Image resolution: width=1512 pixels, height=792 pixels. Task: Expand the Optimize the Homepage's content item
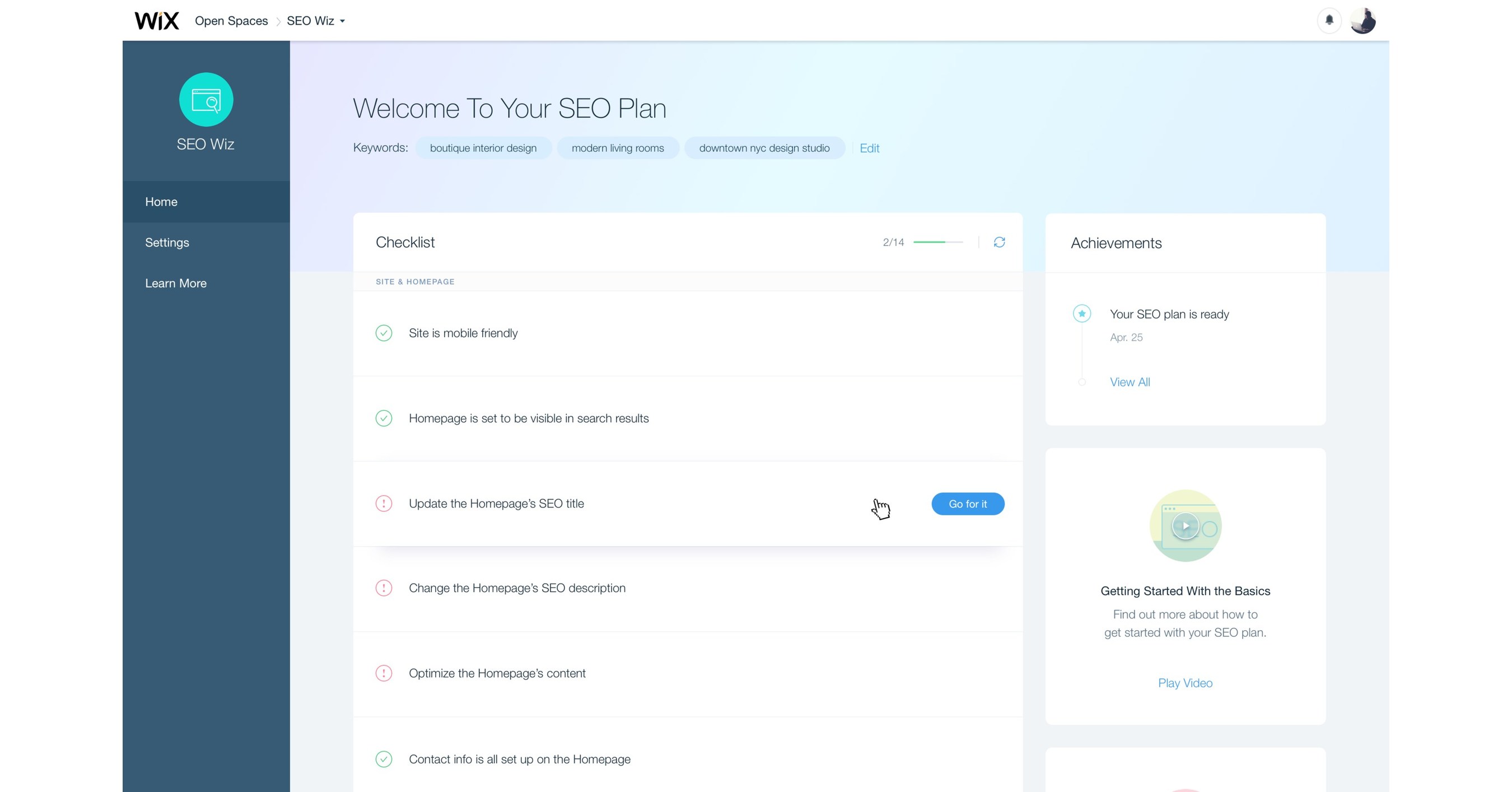tap(497, 673)
